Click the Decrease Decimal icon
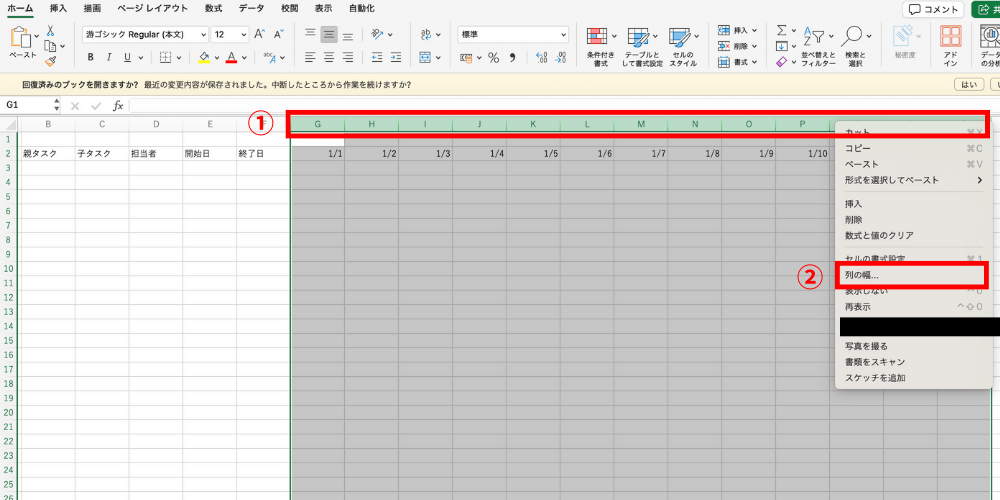1000x500 pixels. point(561,57)
